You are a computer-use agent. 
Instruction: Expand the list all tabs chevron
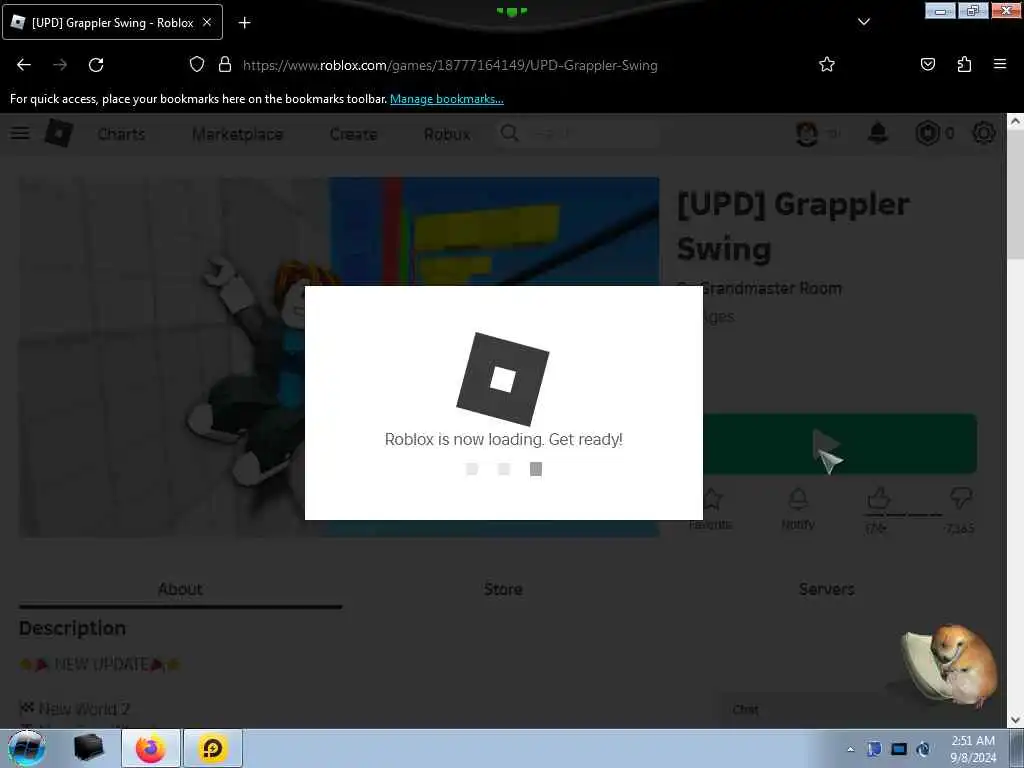pos(863,22)
